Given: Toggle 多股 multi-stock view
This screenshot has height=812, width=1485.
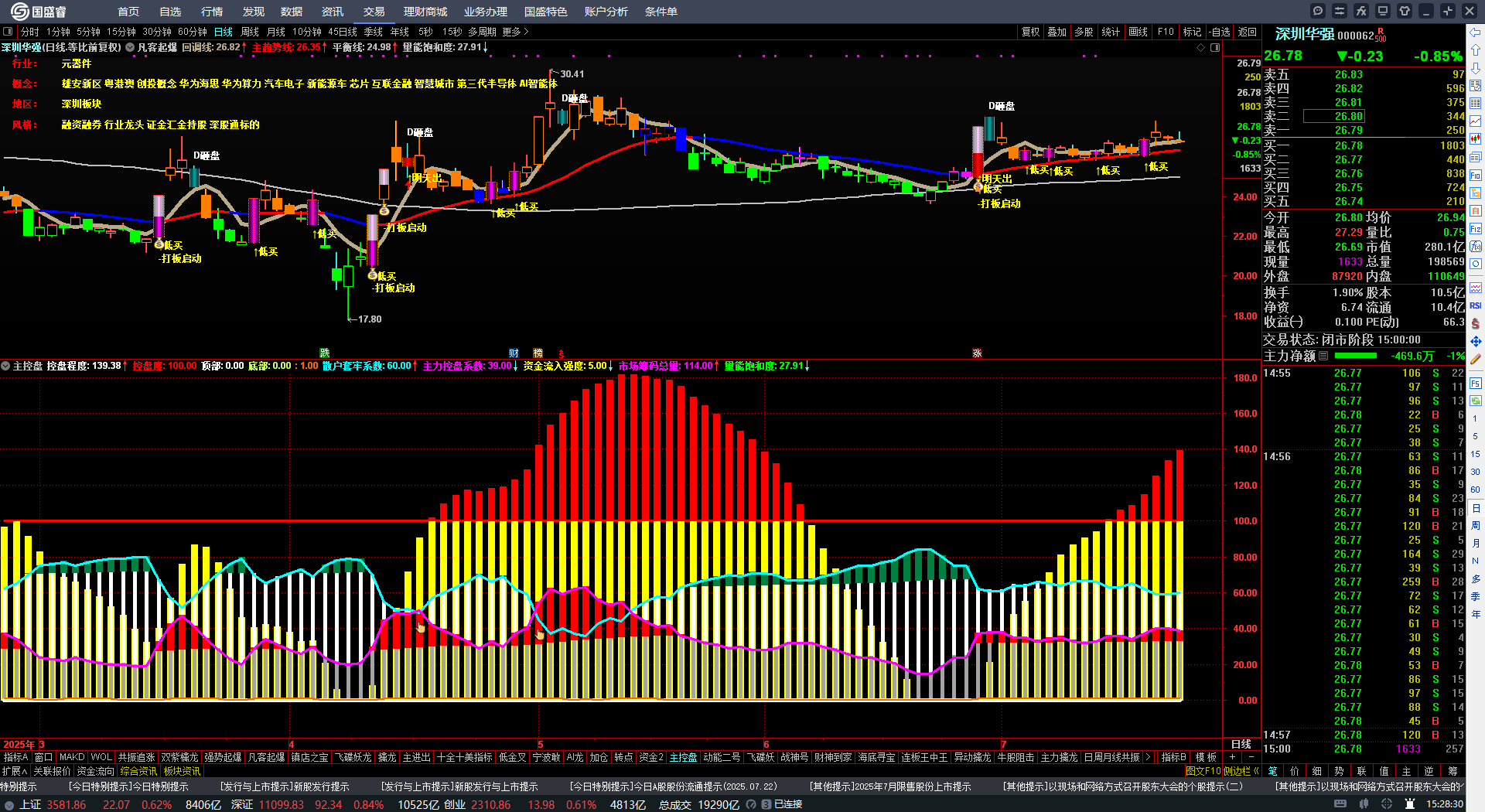Looking at the screenshot, I should click(1084, 32).
